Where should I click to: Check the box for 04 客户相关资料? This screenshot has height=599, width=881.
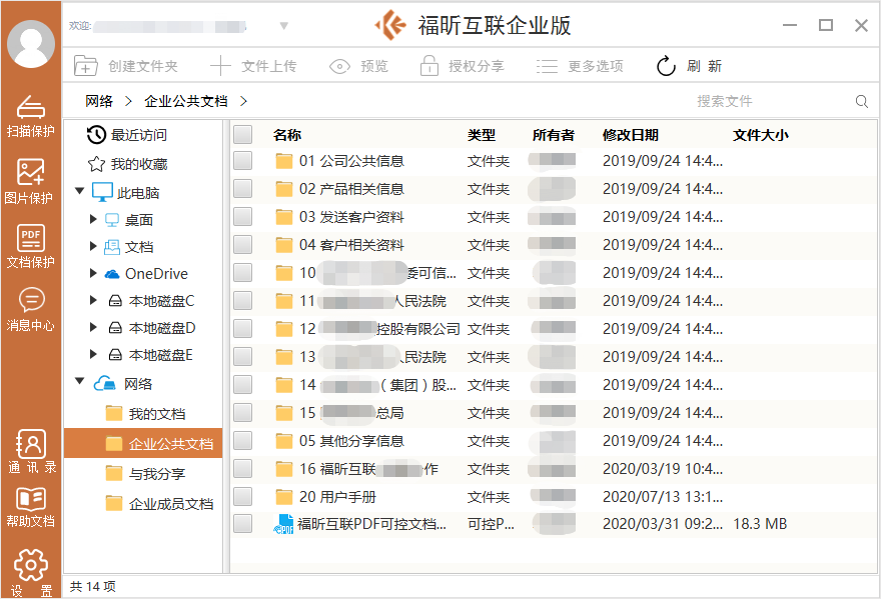click(243, 244)
